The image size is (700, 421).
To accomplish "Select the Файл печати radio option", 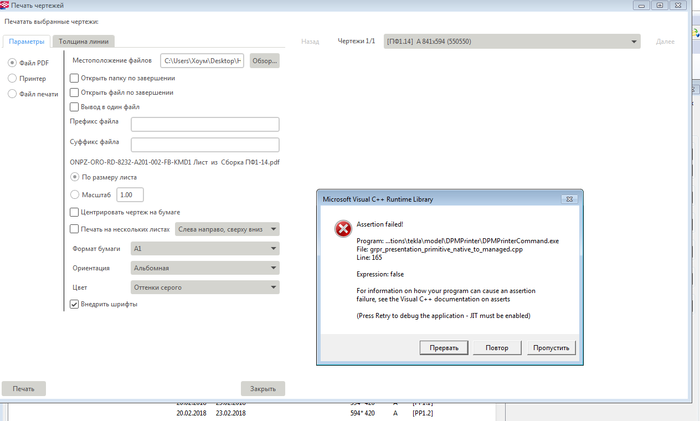I will 12,94.
